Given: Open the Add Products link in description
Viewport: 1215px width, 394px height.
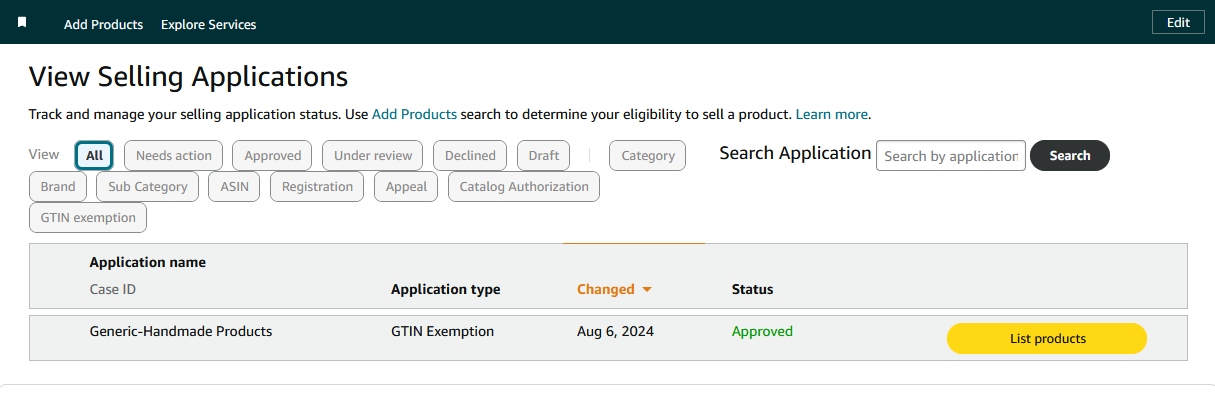Looking at the screenshot, I should 414,114.
